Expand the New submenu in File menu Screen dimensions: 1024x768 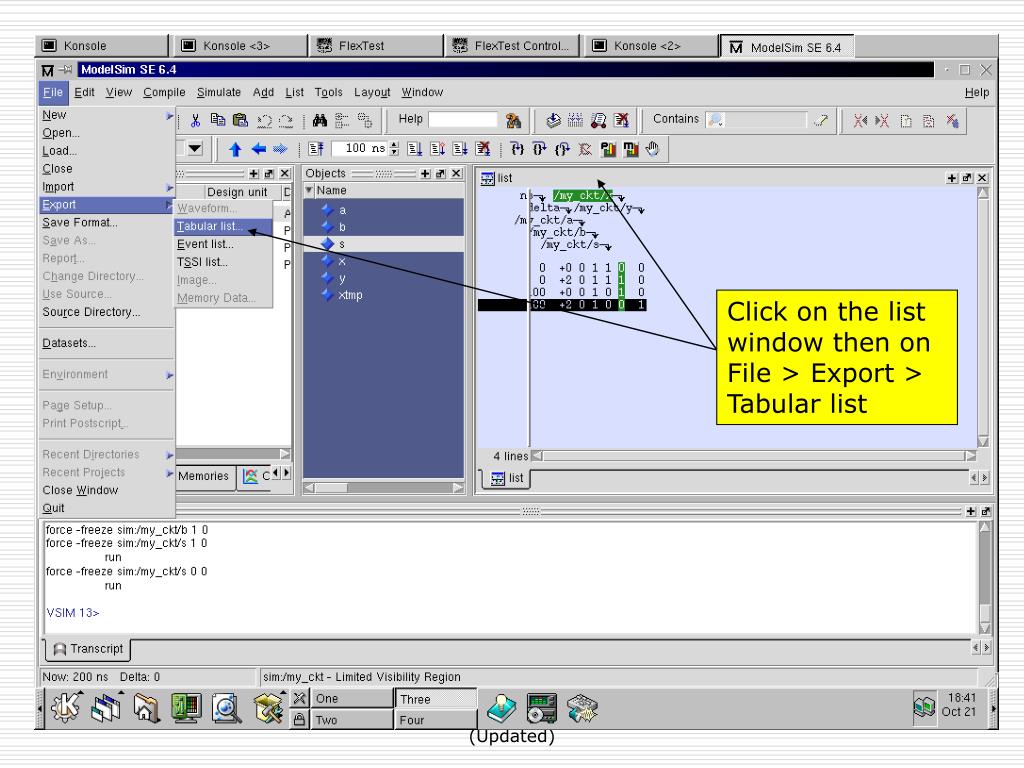[169, 116]
